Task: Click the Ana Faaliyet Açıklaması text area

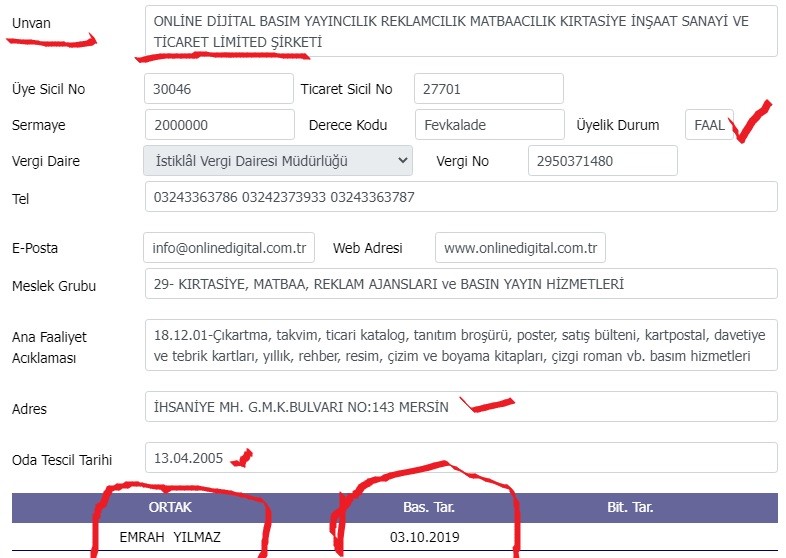Action: [461, 345]
